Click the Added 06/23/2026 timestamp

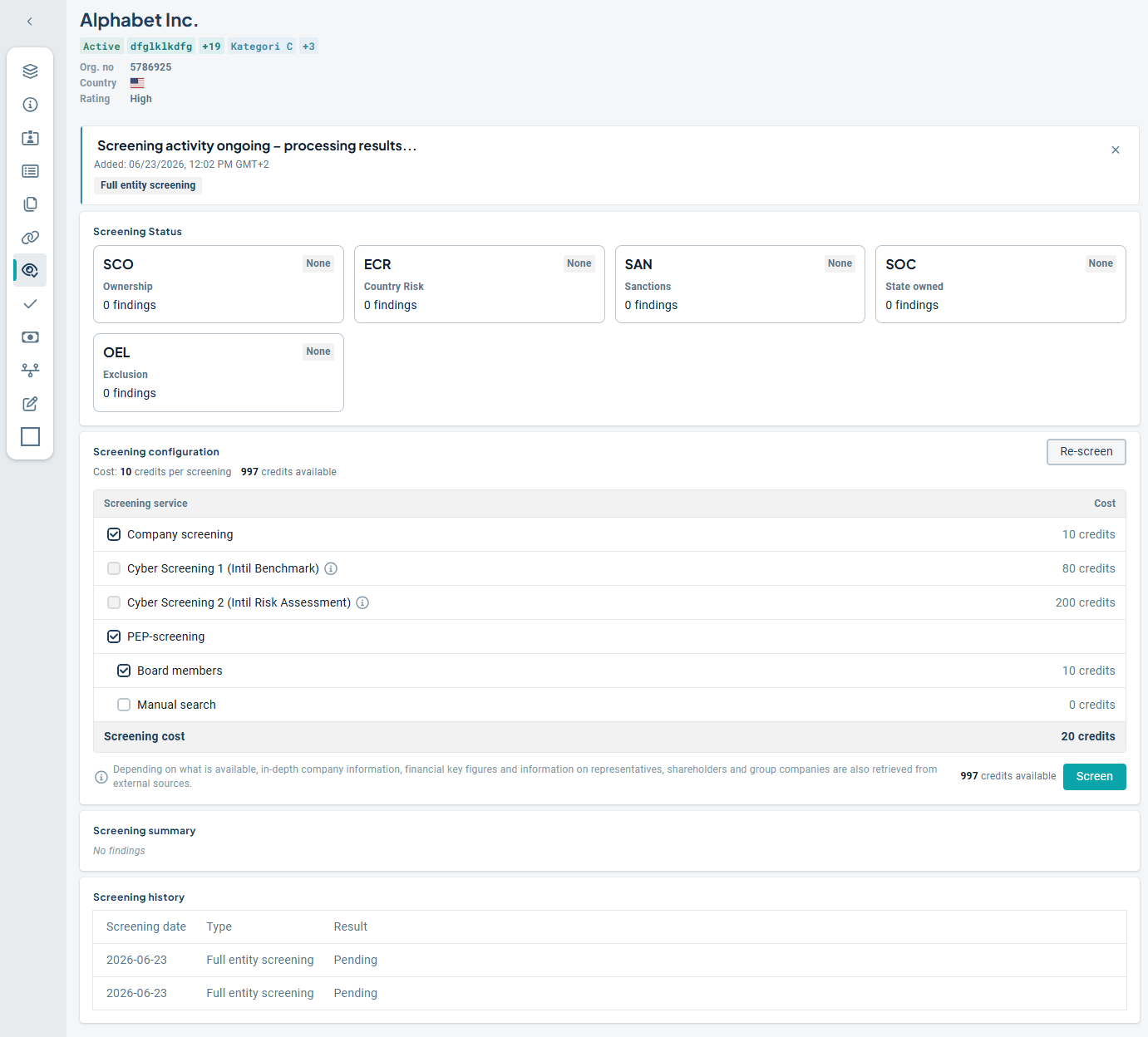click(x=181, y=165)
